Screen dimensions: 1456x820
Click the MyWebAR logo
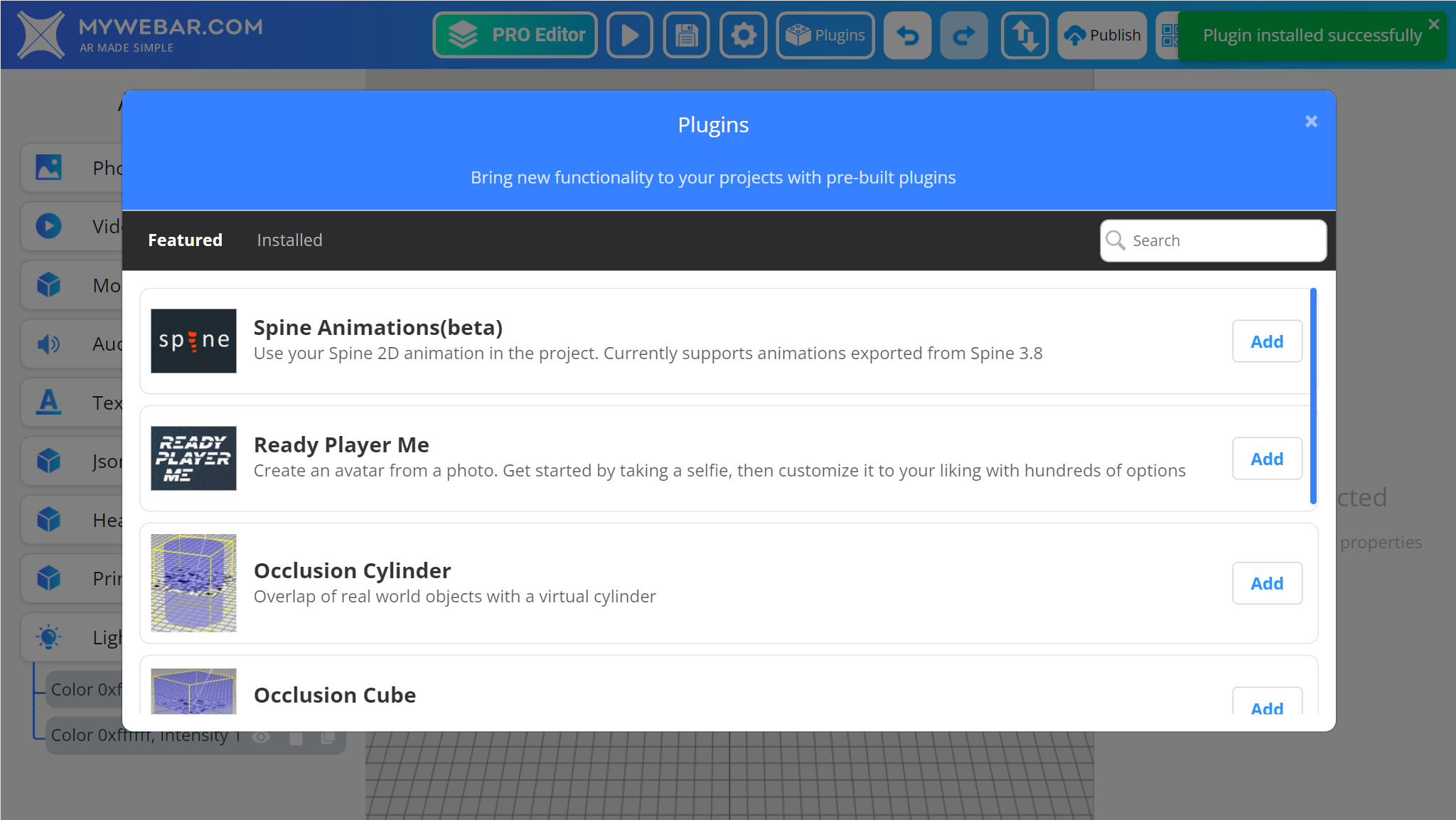pos(140,34)
